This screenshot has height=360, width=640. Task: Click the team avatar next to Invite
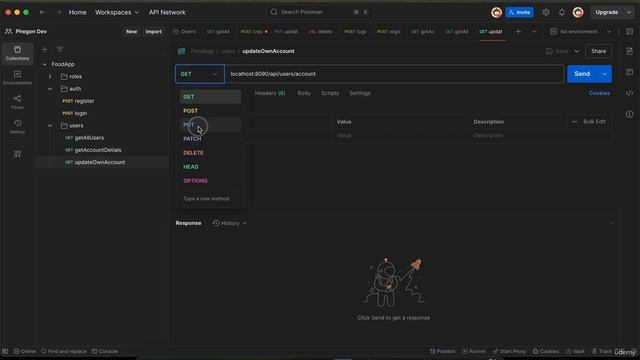pos(496,12)
